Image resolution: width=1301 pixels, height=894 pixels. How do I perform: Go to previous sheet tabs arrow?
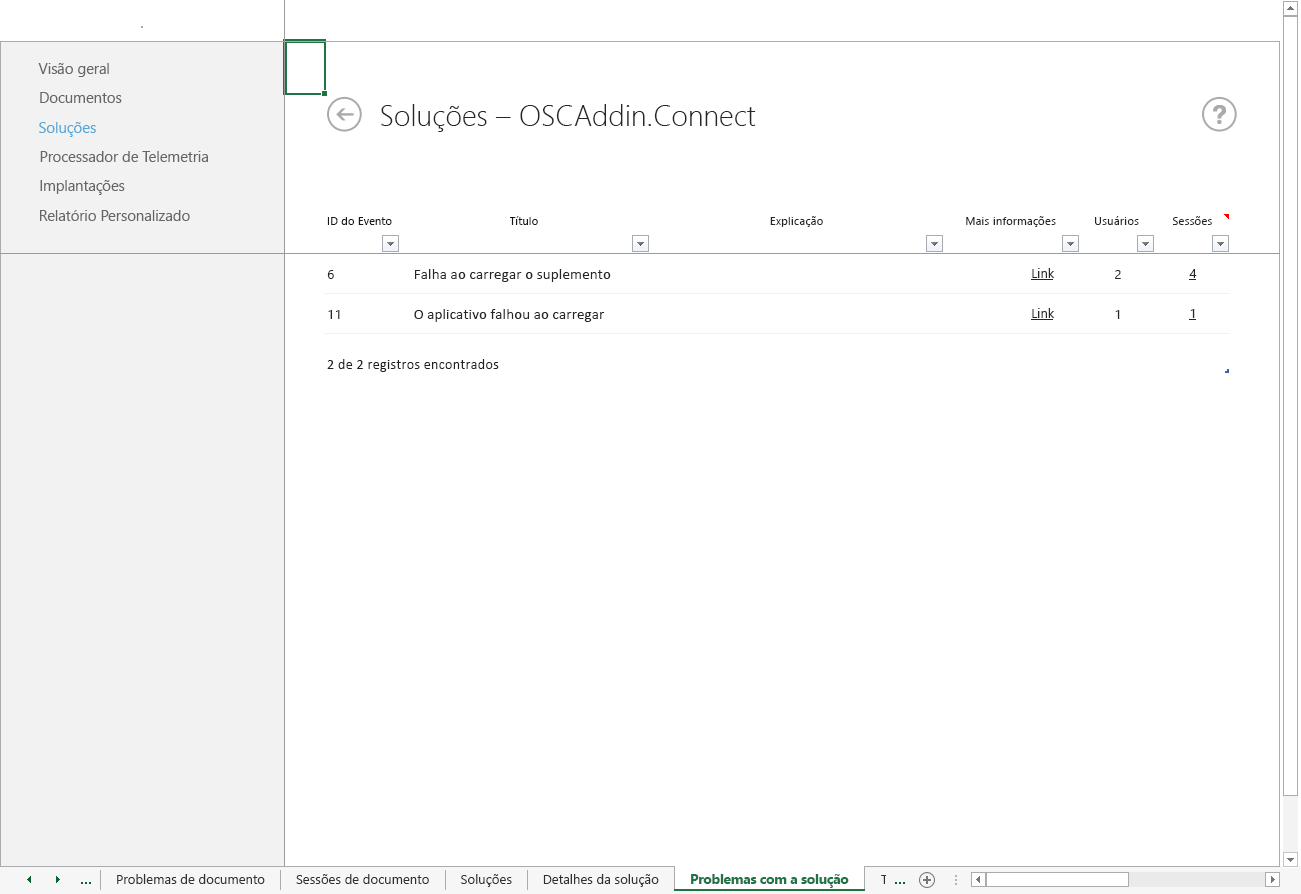point(29,880)
